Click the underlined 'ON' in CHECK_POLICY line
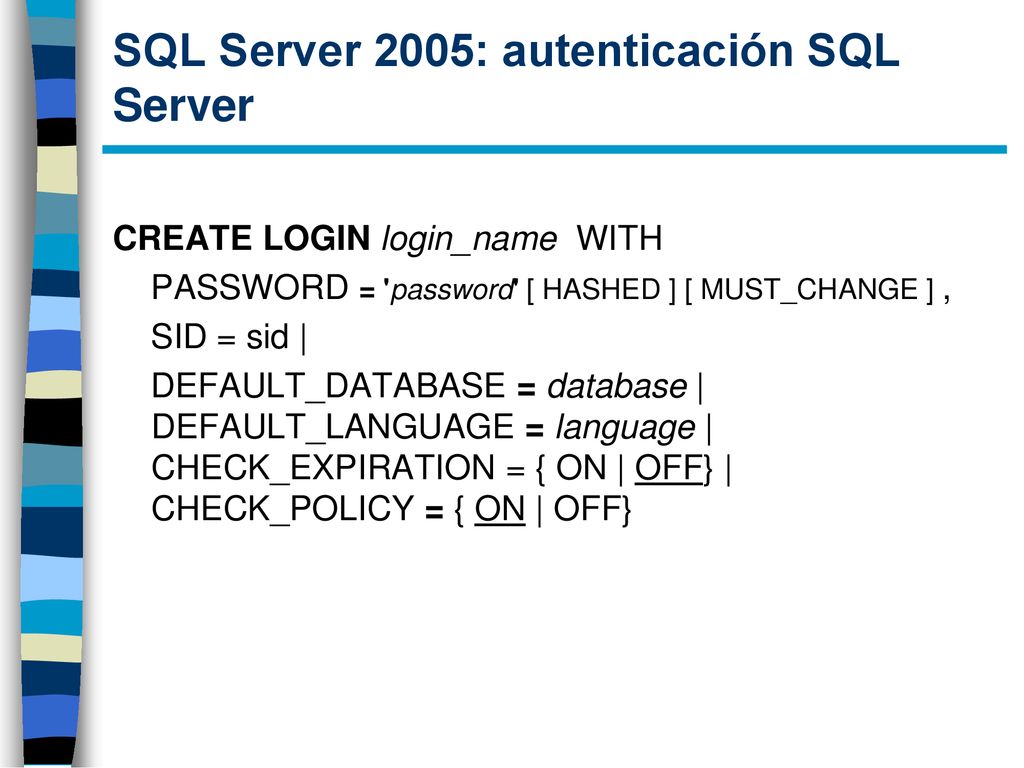The image size is (1024, 768). pos(500,509)
